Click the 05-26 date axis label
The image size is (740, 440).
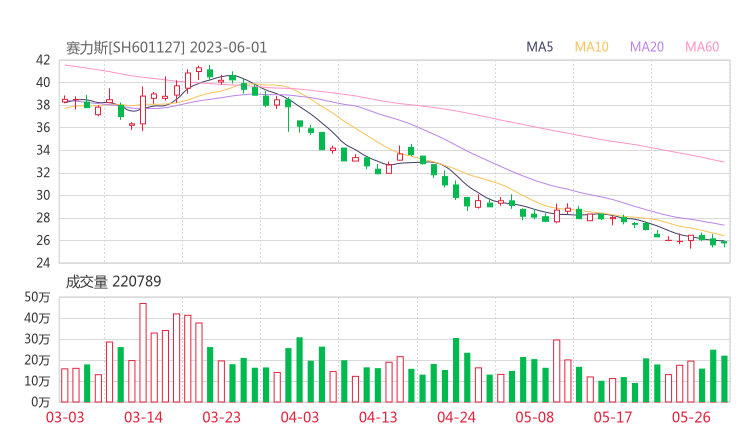[x=691, y=417]
